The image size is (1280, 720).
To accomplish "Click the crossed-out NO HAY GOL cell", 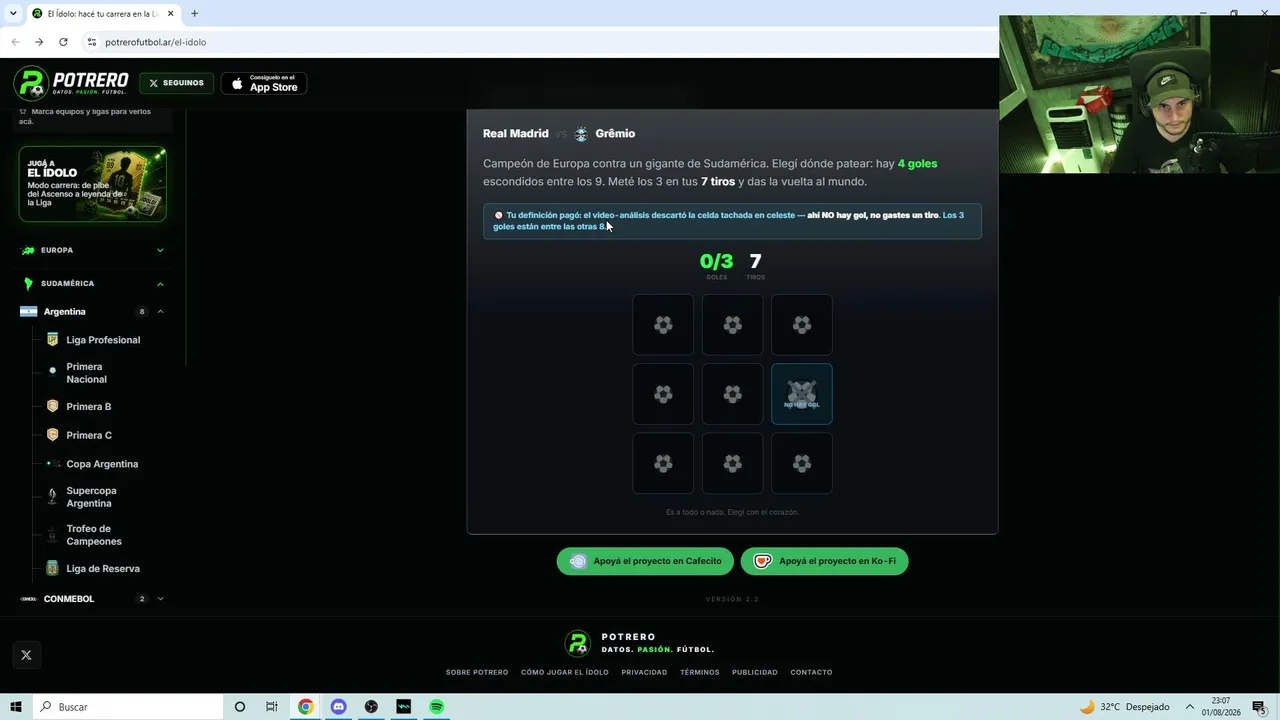I will pos(802,394).
